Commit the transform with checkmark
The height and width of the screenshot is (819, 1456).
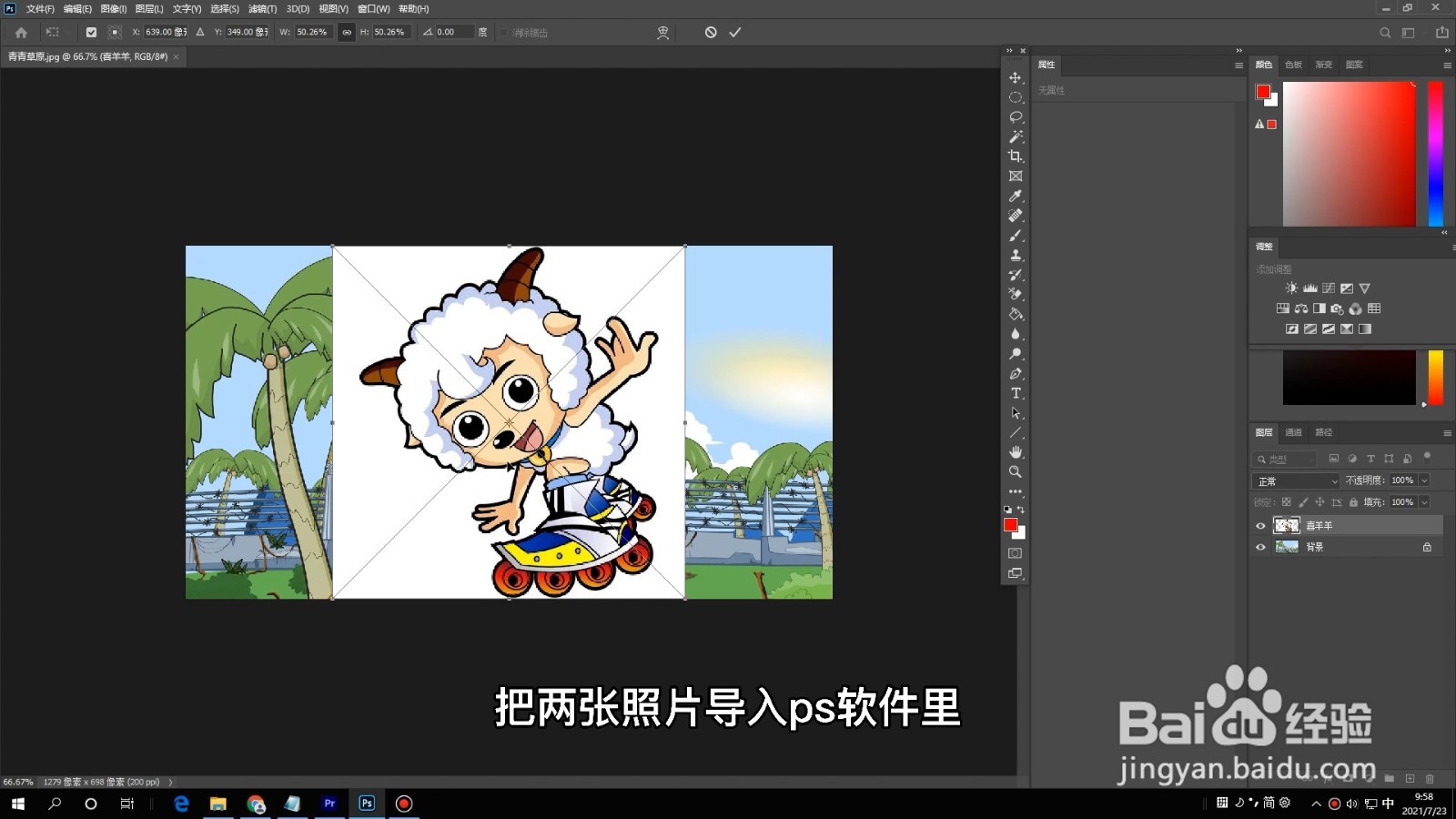coord(735,32)
